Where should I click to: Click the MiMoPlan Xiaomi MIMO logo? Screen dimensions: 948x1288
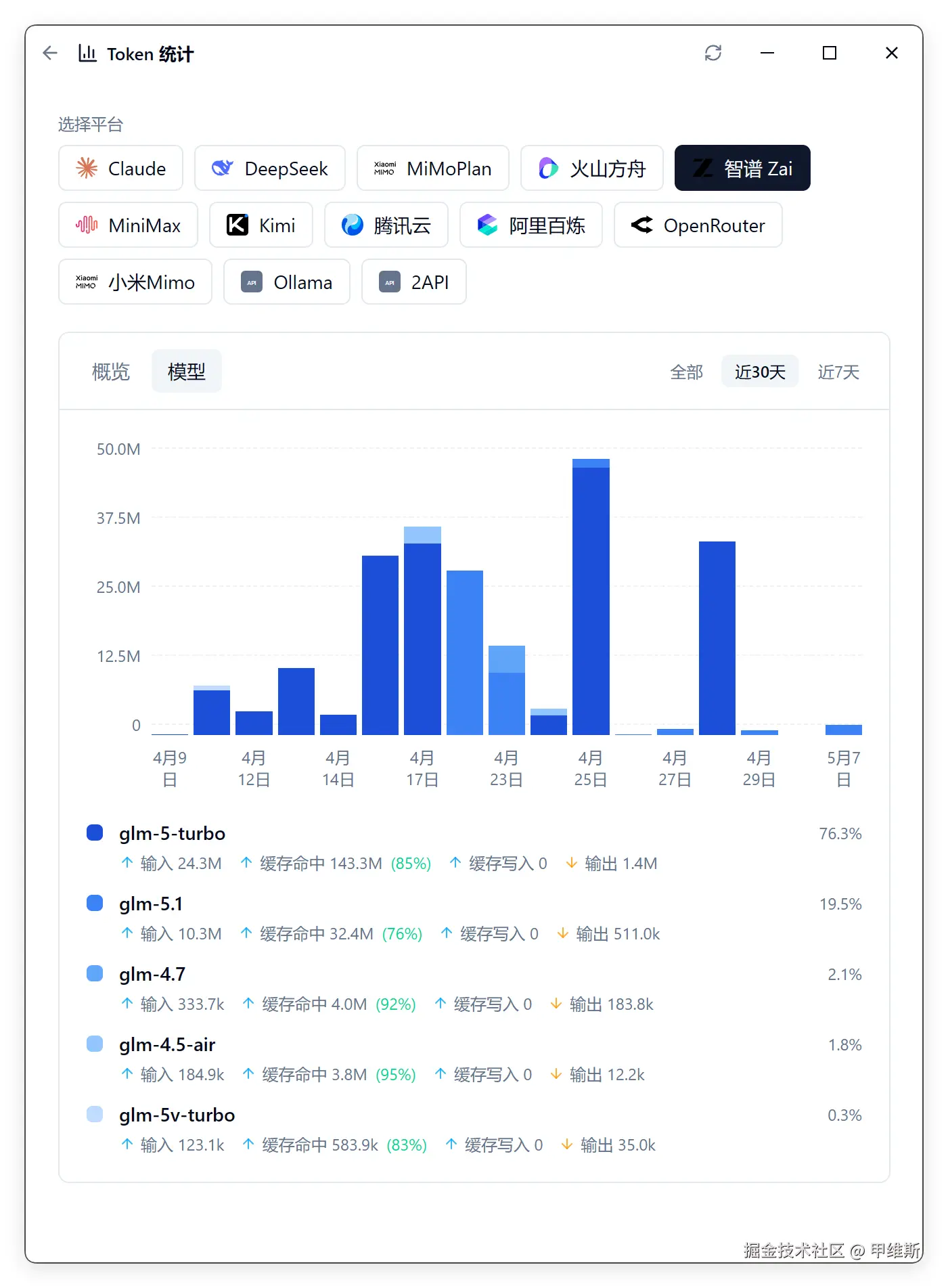[x=385, y=168]
